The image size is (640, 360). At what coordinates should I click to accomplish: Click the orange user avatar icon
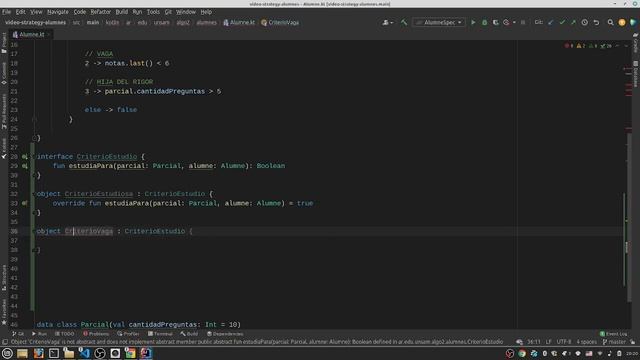(622, 22)
